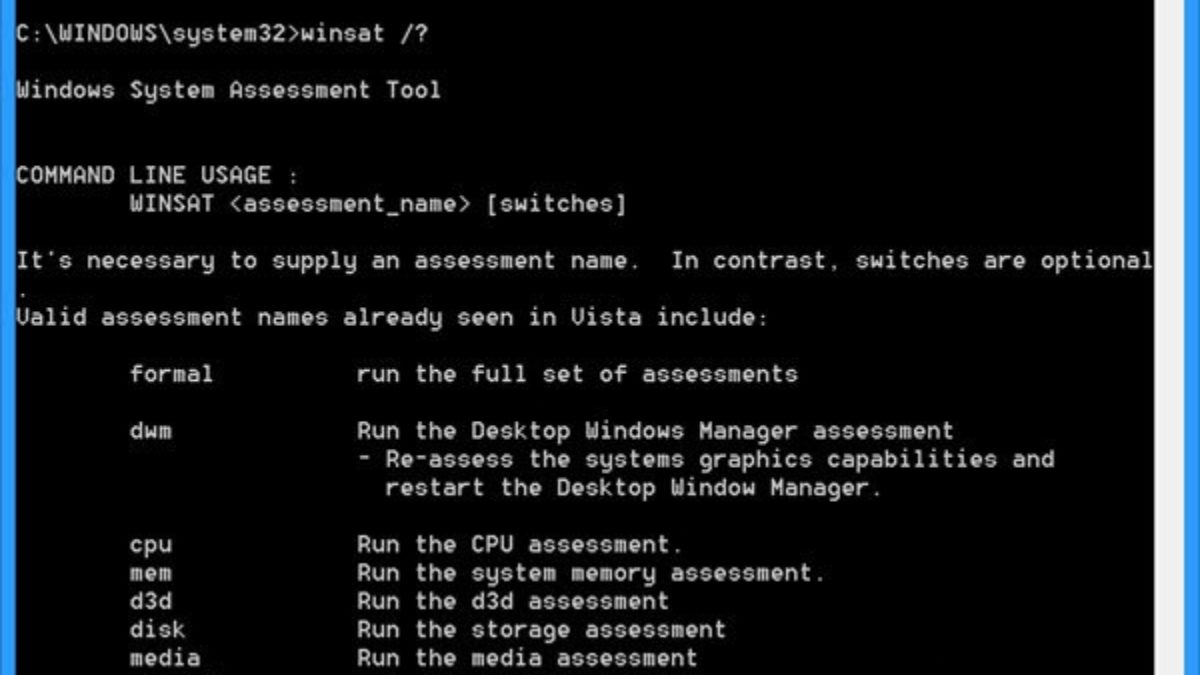Click the 'formal' assessment name
Viewport: 1200px width, 675px height.
pos(171,375)
